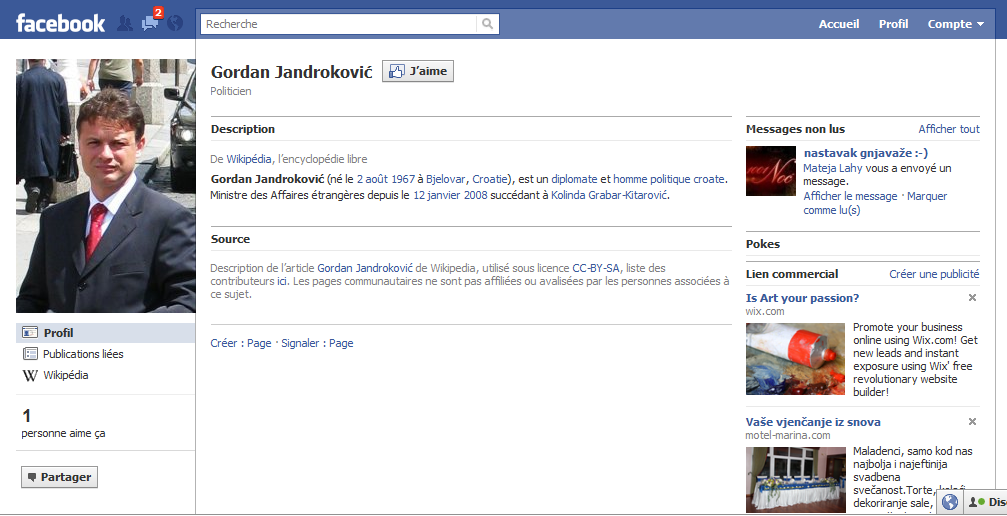
Task: Open Profil in top navigation
Action: (893, 24)
